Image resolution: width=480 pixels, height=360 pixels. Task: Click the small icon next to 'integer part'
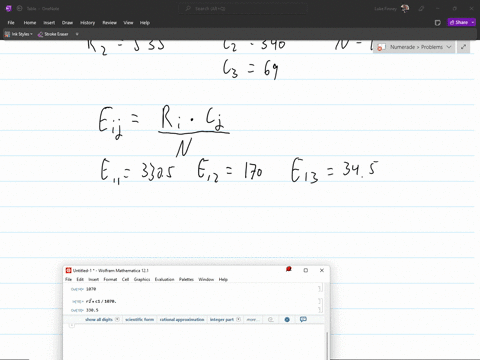[x=239, y=319]
